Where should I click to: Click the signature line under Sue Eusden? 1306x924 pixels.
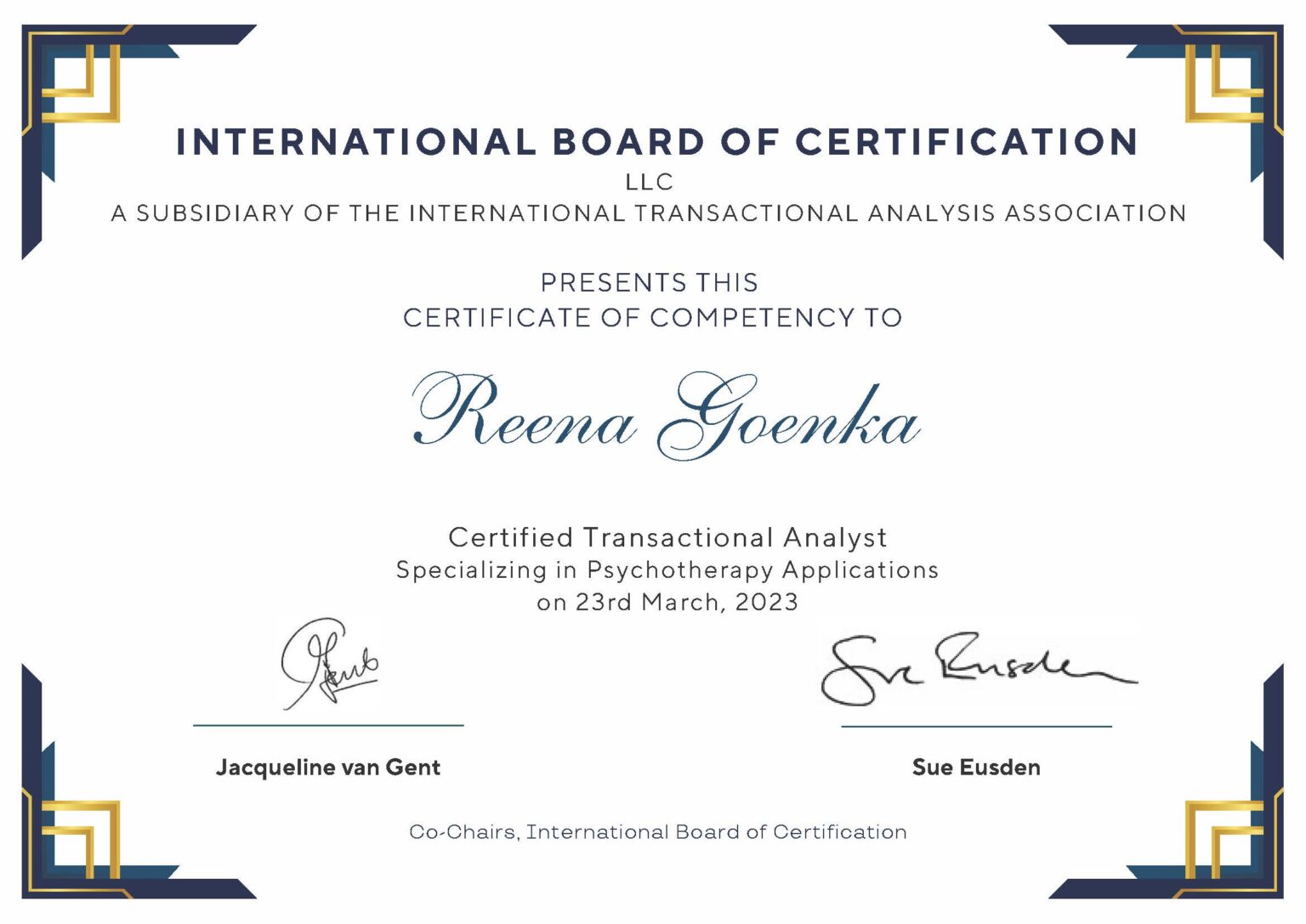(978, 728)
